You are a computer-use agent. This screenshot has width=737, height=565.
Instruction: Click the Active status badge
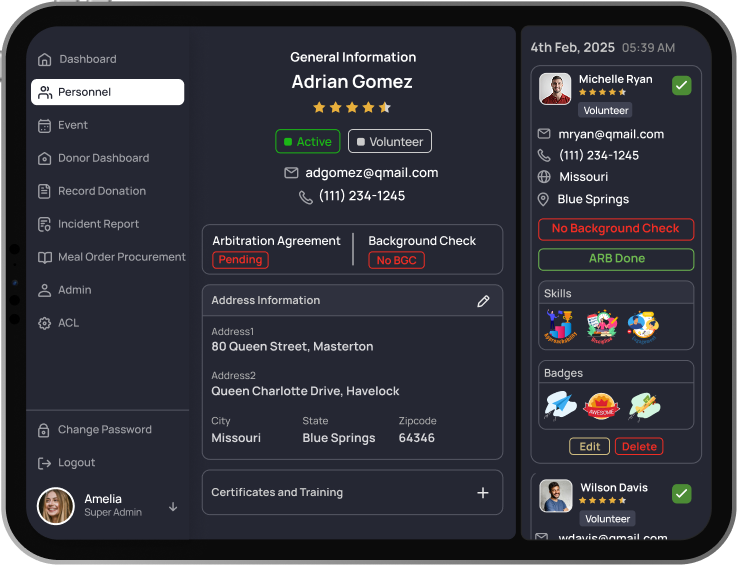pos(308,142)
